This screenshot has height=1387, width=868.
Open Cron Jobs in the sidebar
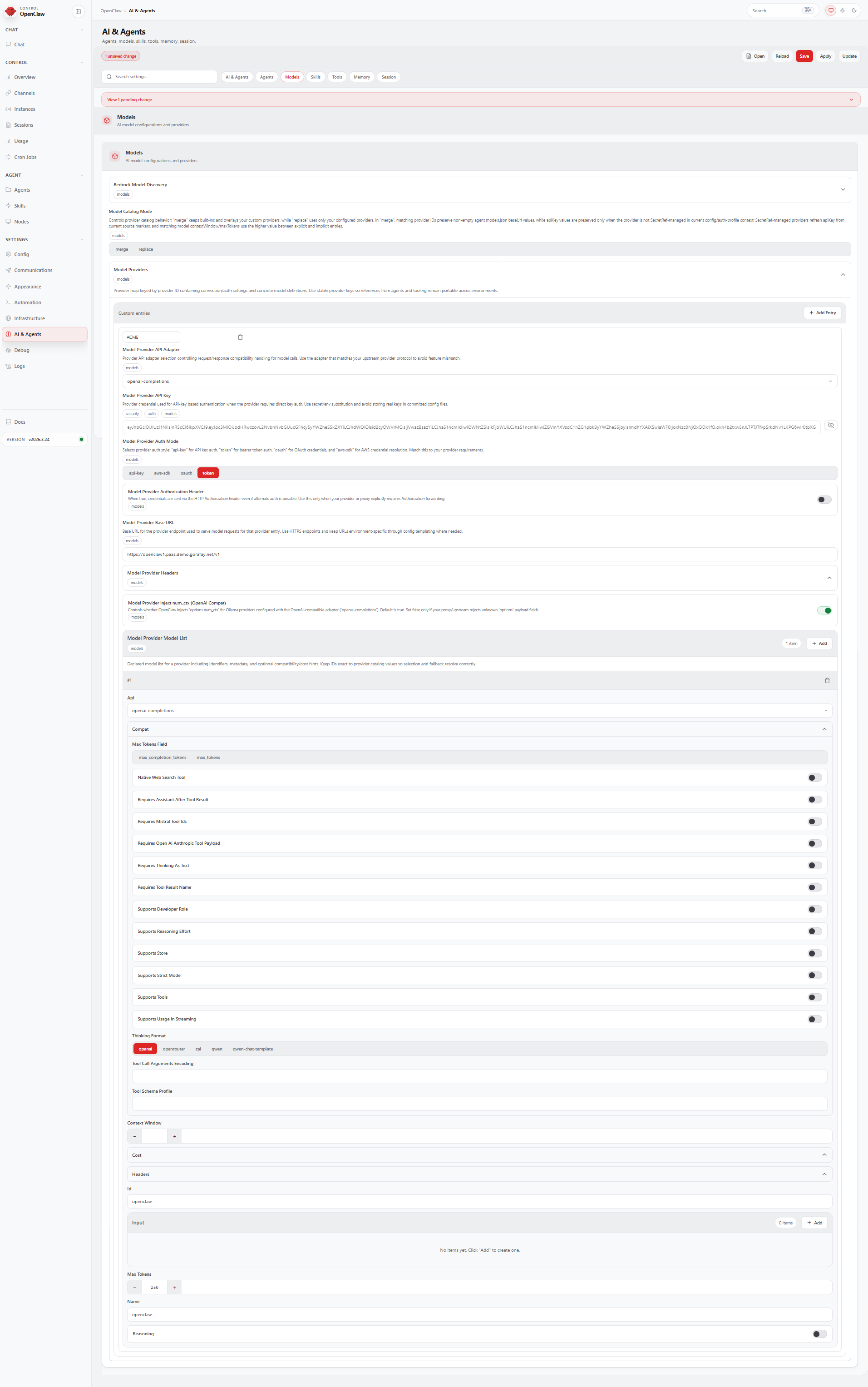[25, 157]
